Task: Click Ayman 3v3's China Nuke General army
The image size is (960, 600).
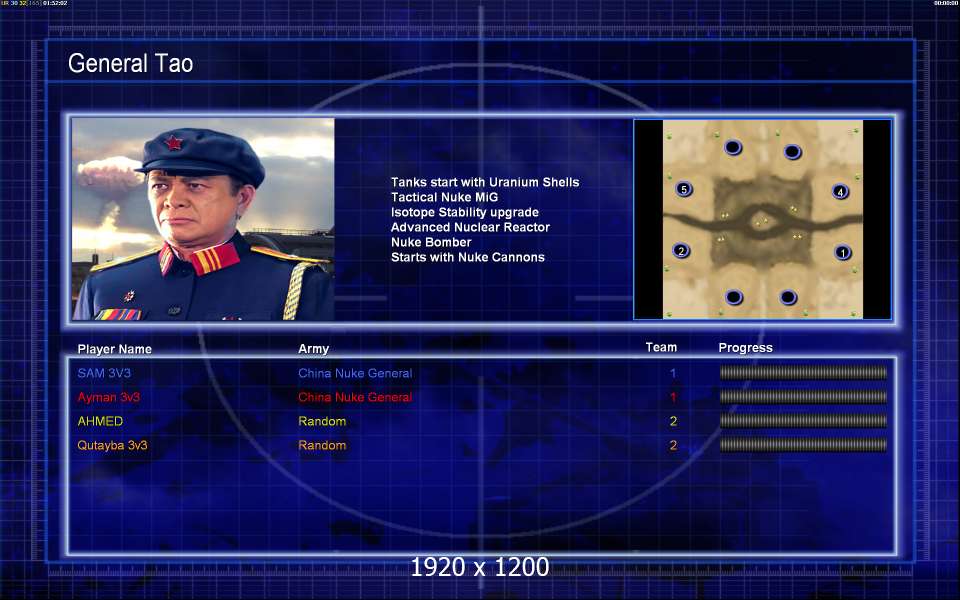Action: tap(355, 397)
